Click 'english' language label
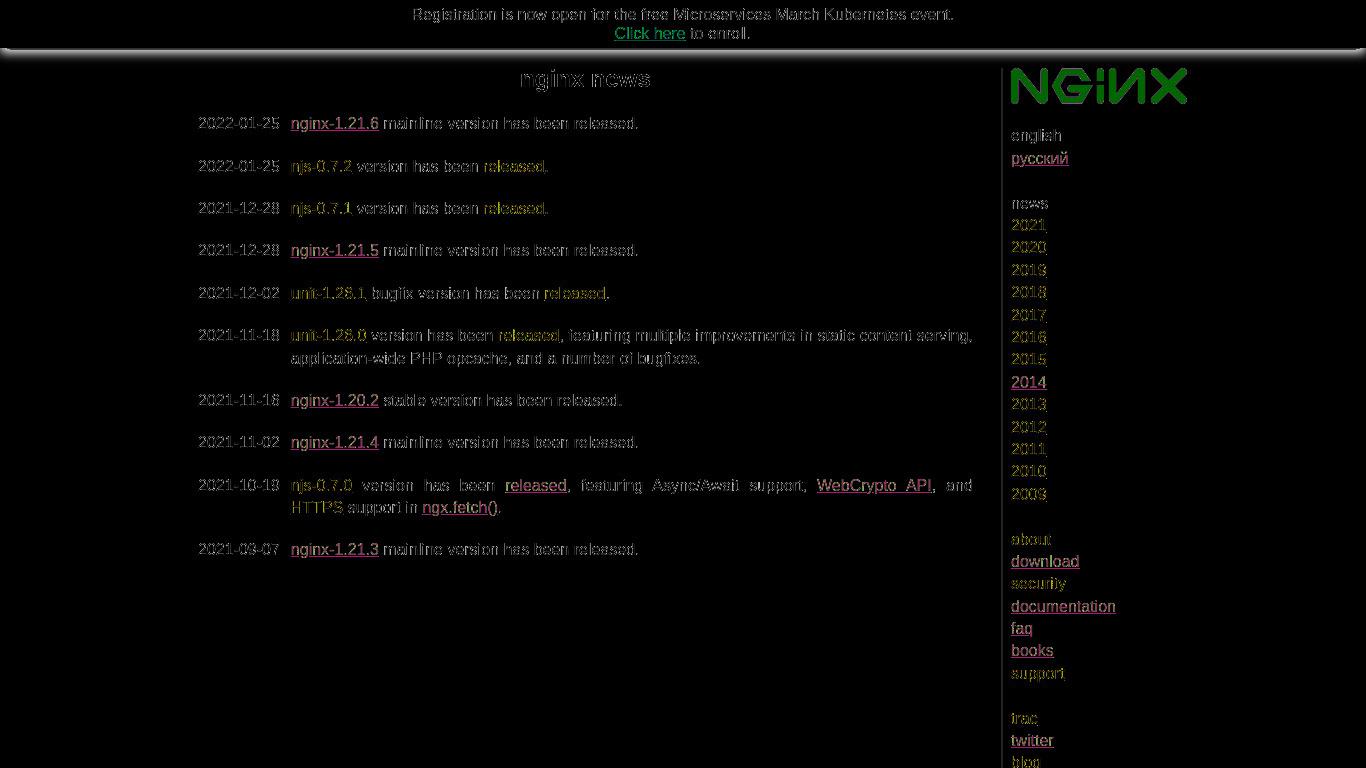 coord(1036,136)
